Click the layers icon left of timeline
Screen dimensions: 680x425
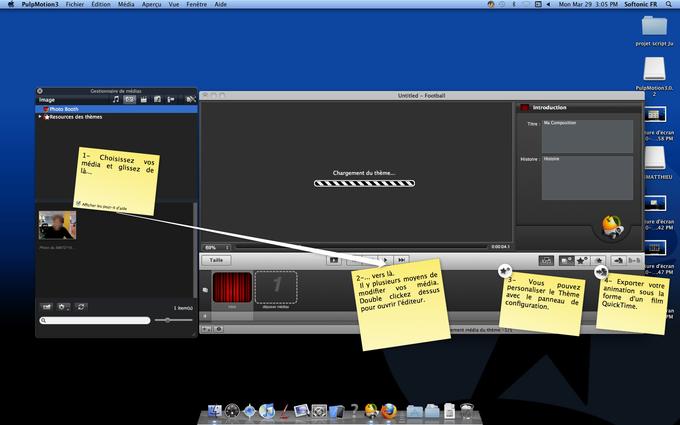click(x=206, y=290)
